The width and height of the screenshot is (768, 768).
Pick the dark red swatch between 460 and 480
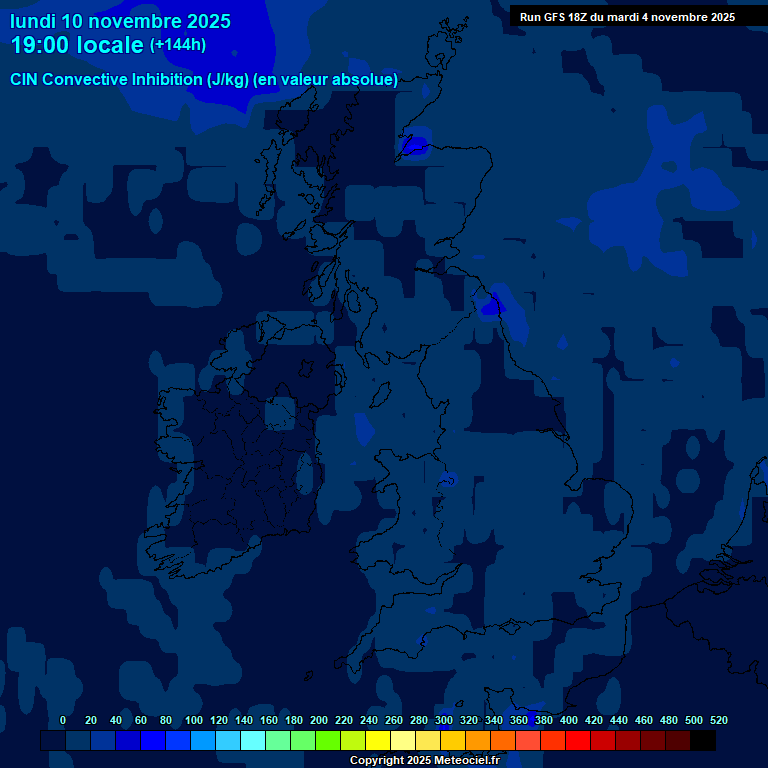652,740
